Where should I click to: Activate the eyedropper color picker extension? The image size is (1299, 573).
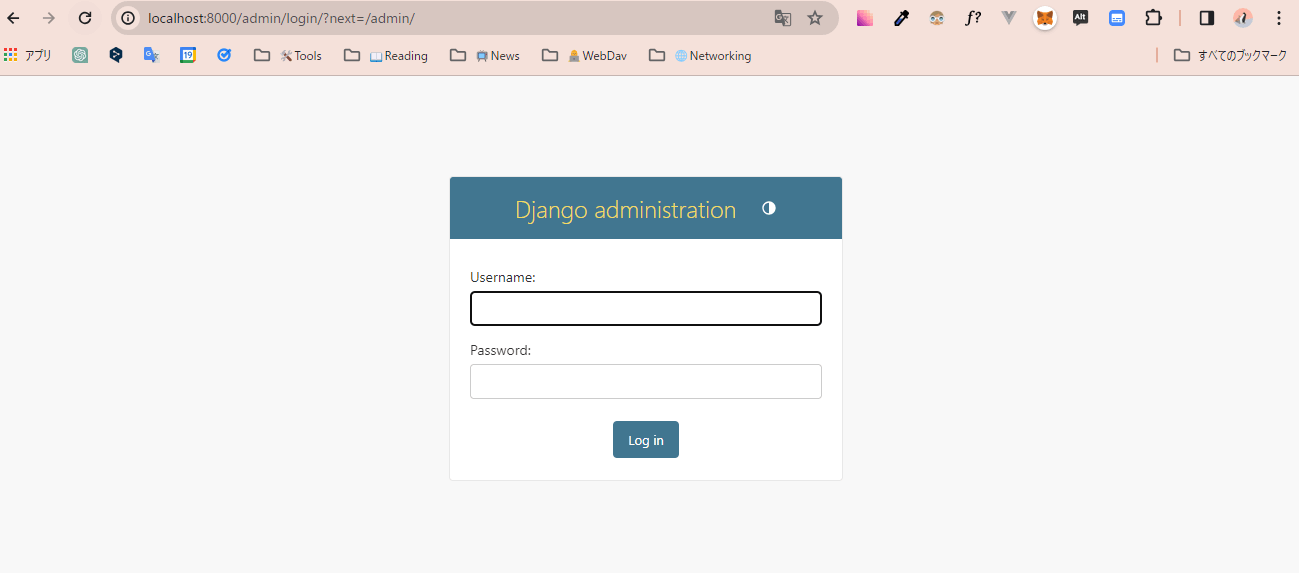click(x=901, y=18)
